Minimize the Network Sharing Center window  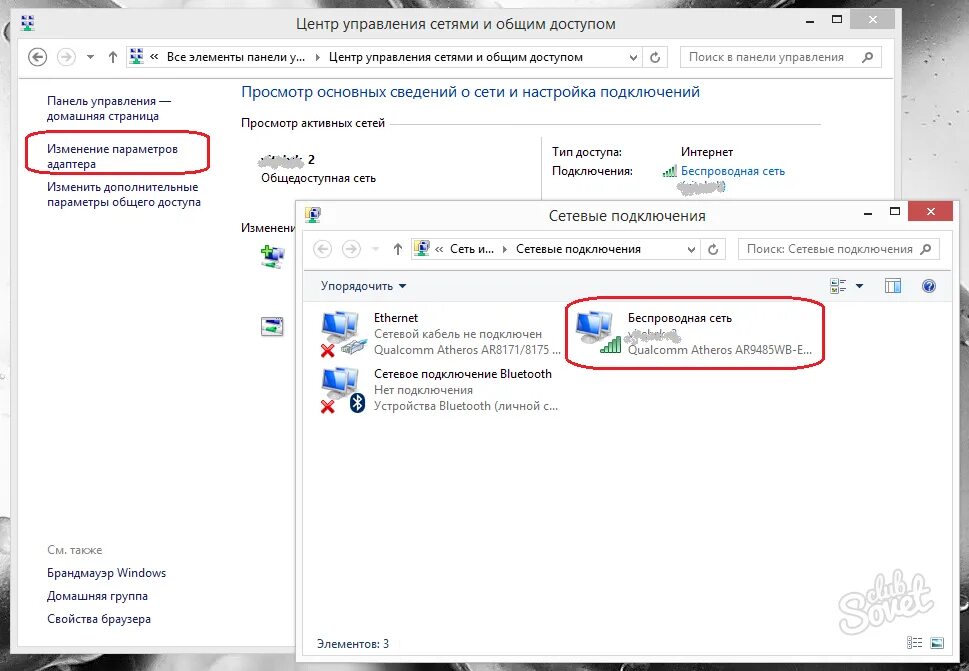[x=810, y=21]
